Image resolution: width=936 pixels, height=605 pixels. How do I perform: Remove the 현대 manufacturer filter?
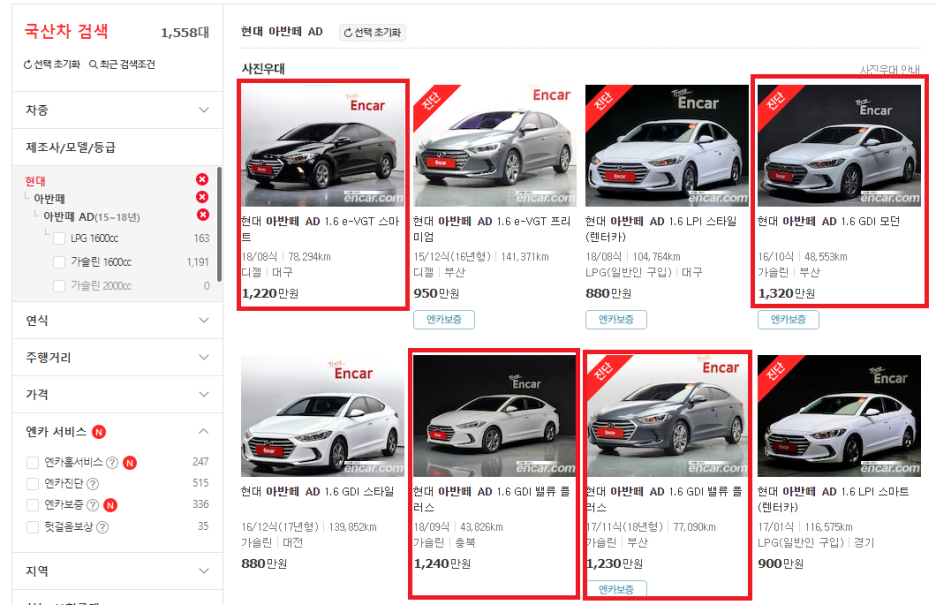coord(202,179)
